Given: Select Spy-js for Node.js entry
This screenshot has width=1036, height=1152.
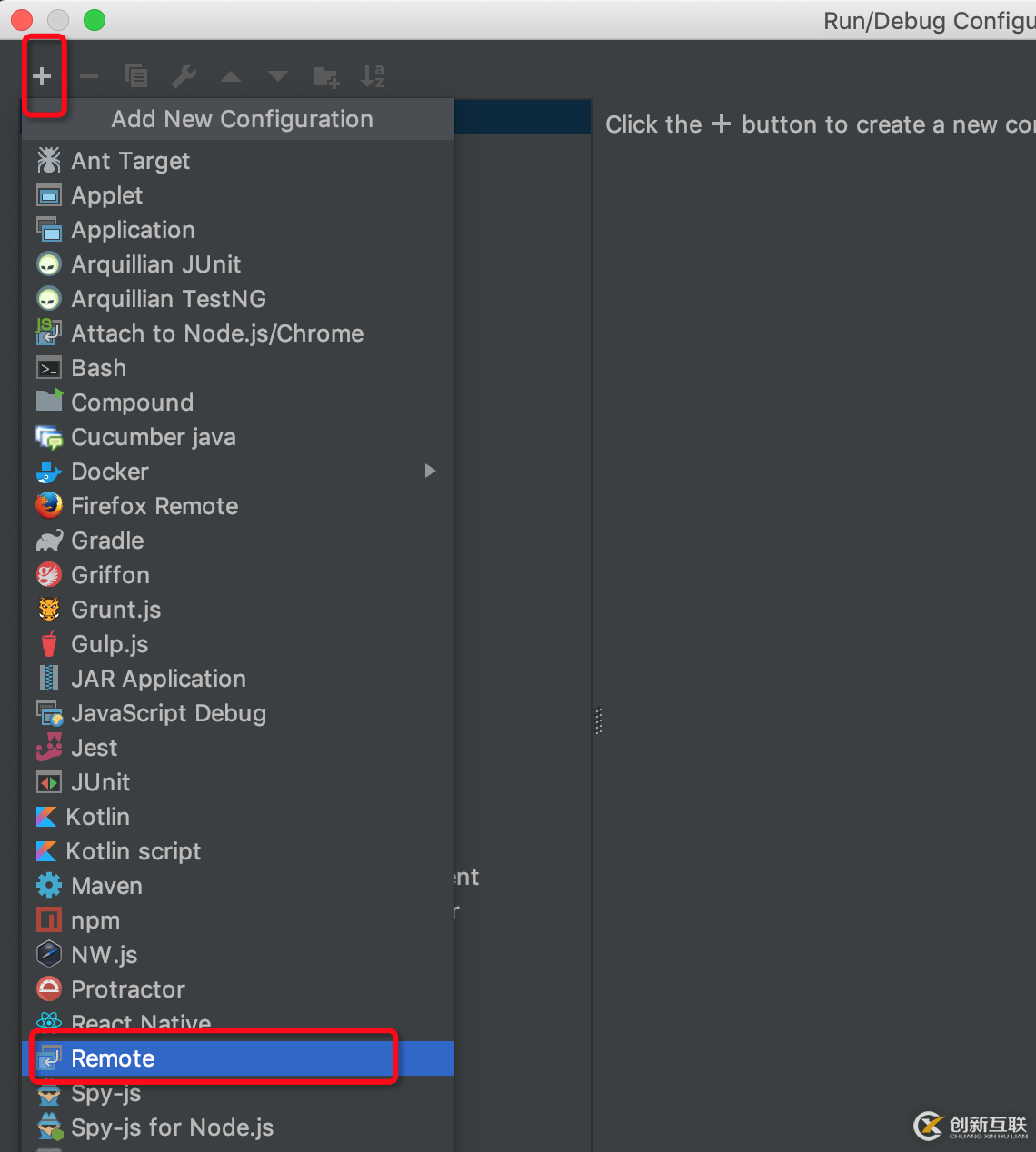Looking at the screenshot, I should pos(238,1127).
